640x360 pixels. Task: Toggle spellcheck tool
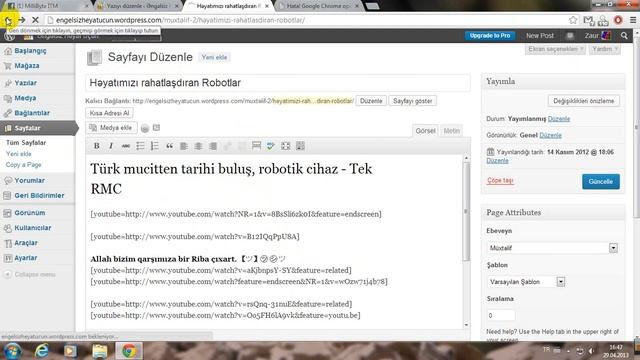(x=271, y=146)
